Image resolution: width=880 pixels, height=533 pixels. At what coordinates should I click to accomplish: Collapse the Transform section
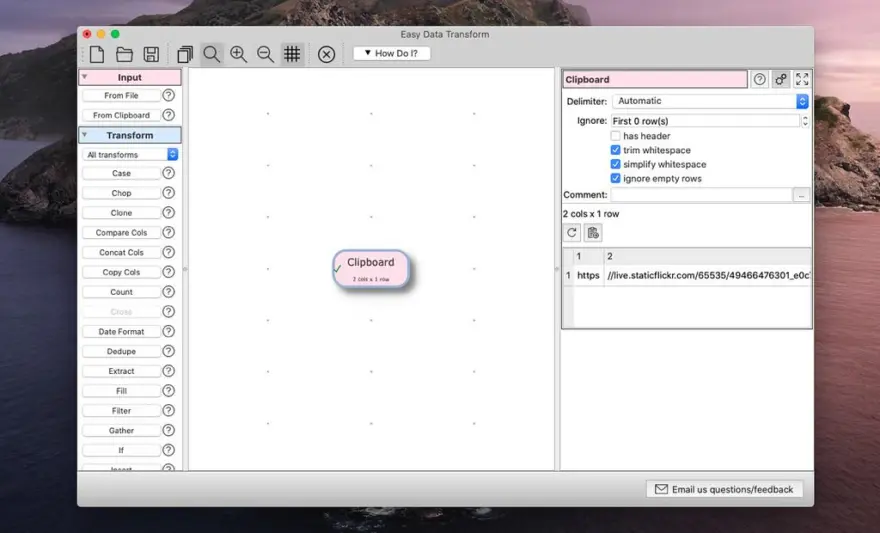click(84, 135)
